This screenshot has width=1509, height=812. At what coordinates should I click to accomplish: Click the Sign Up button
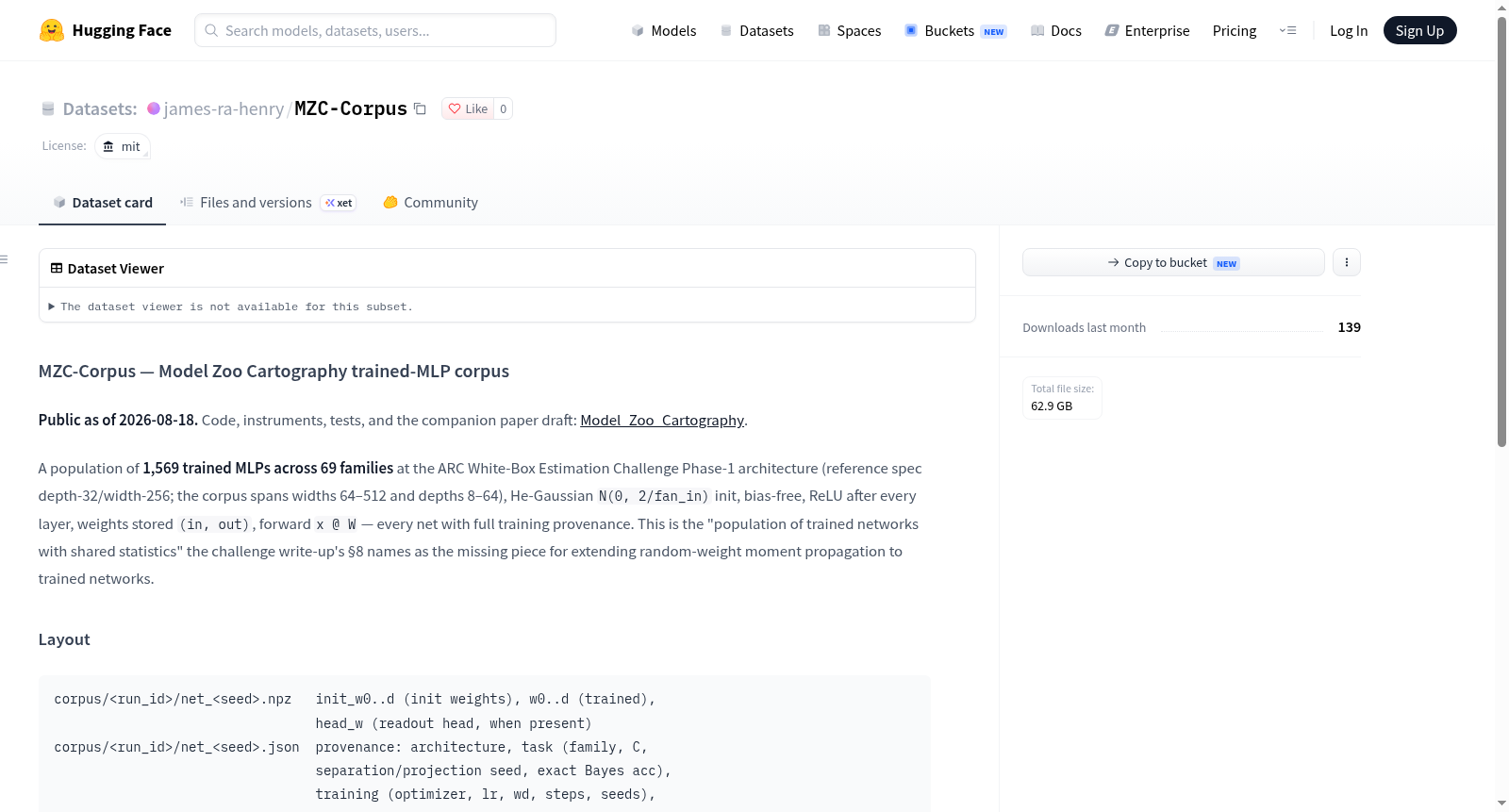1419,30
